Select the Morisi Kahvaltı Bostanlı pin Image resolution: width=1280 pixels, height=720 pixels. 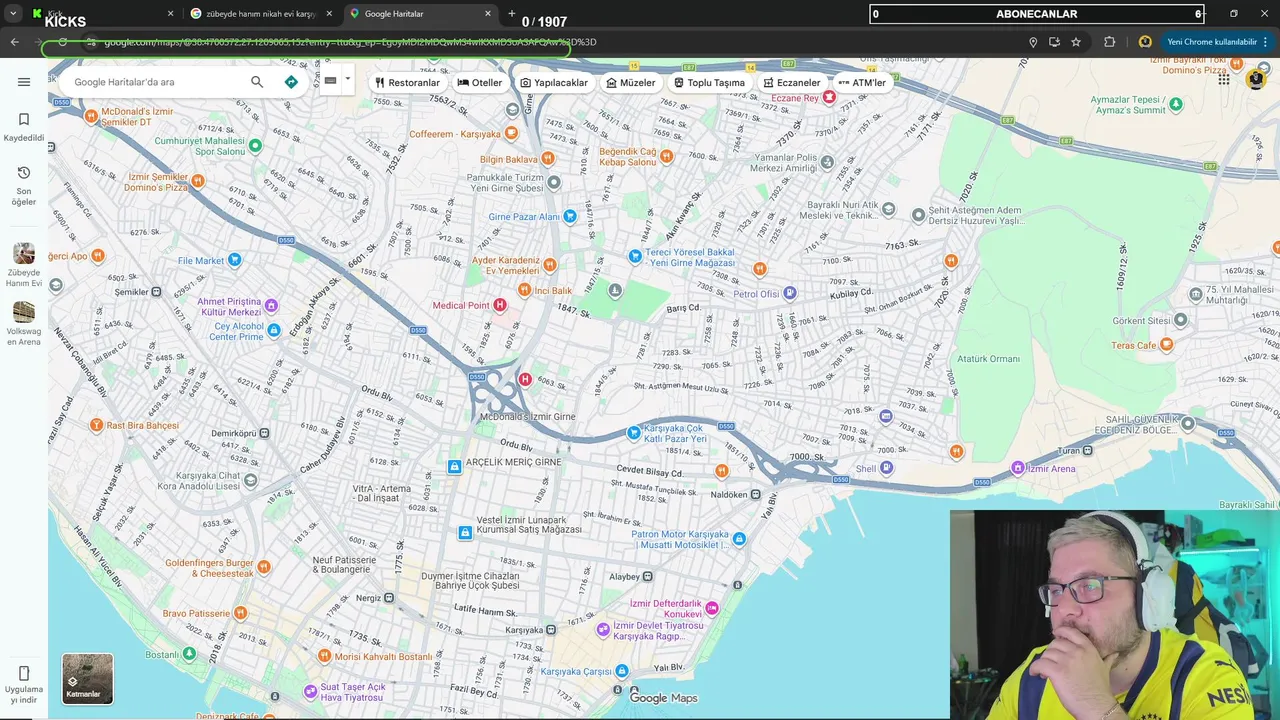(x=324, y=656)
